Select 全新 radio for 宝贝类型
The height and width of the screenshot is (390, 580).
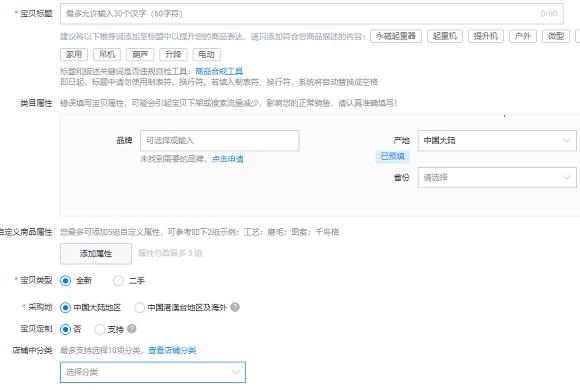[65, 281]
